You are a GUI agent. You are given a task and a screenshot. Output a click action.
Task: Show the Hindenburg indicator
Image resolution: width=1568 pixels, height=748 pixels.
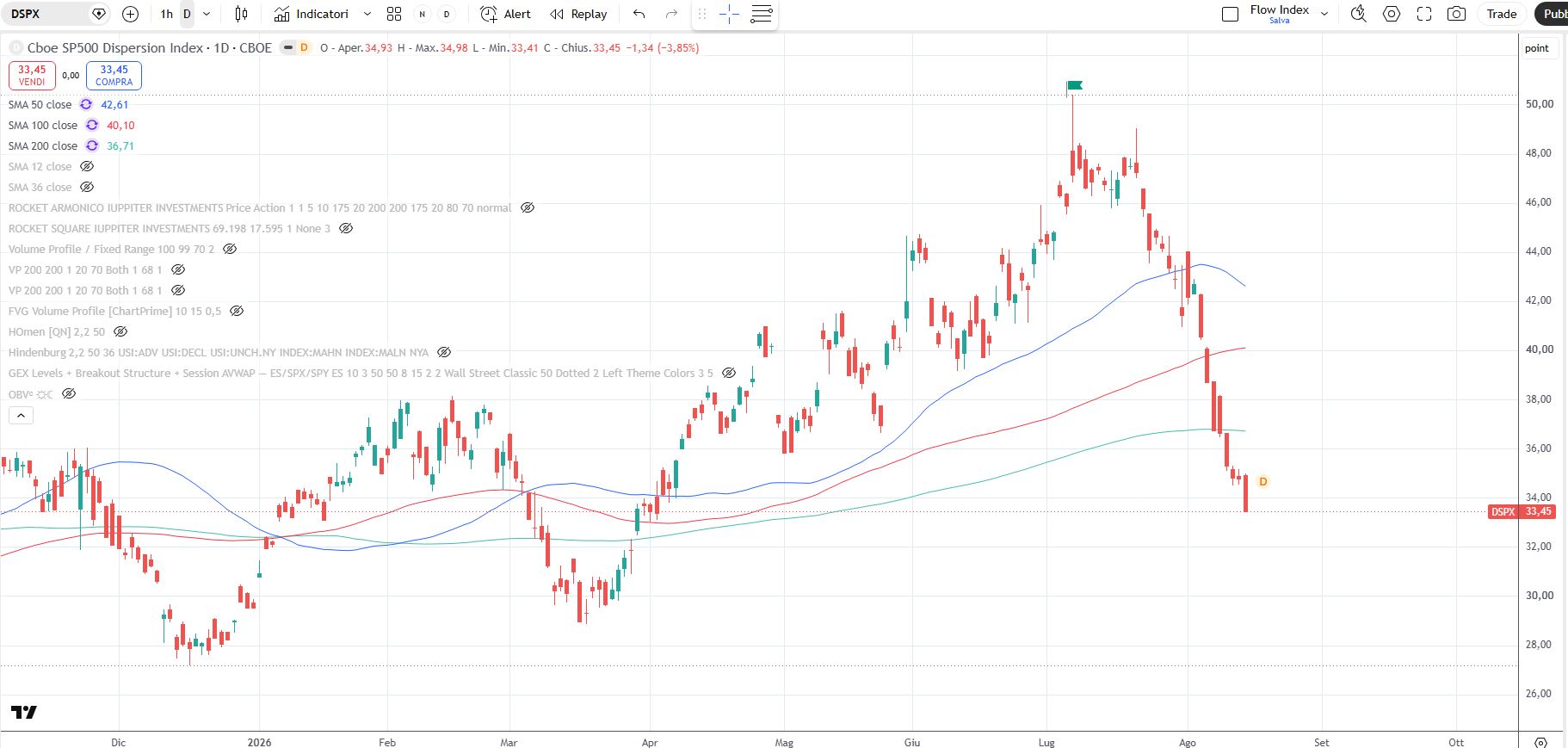444,352
